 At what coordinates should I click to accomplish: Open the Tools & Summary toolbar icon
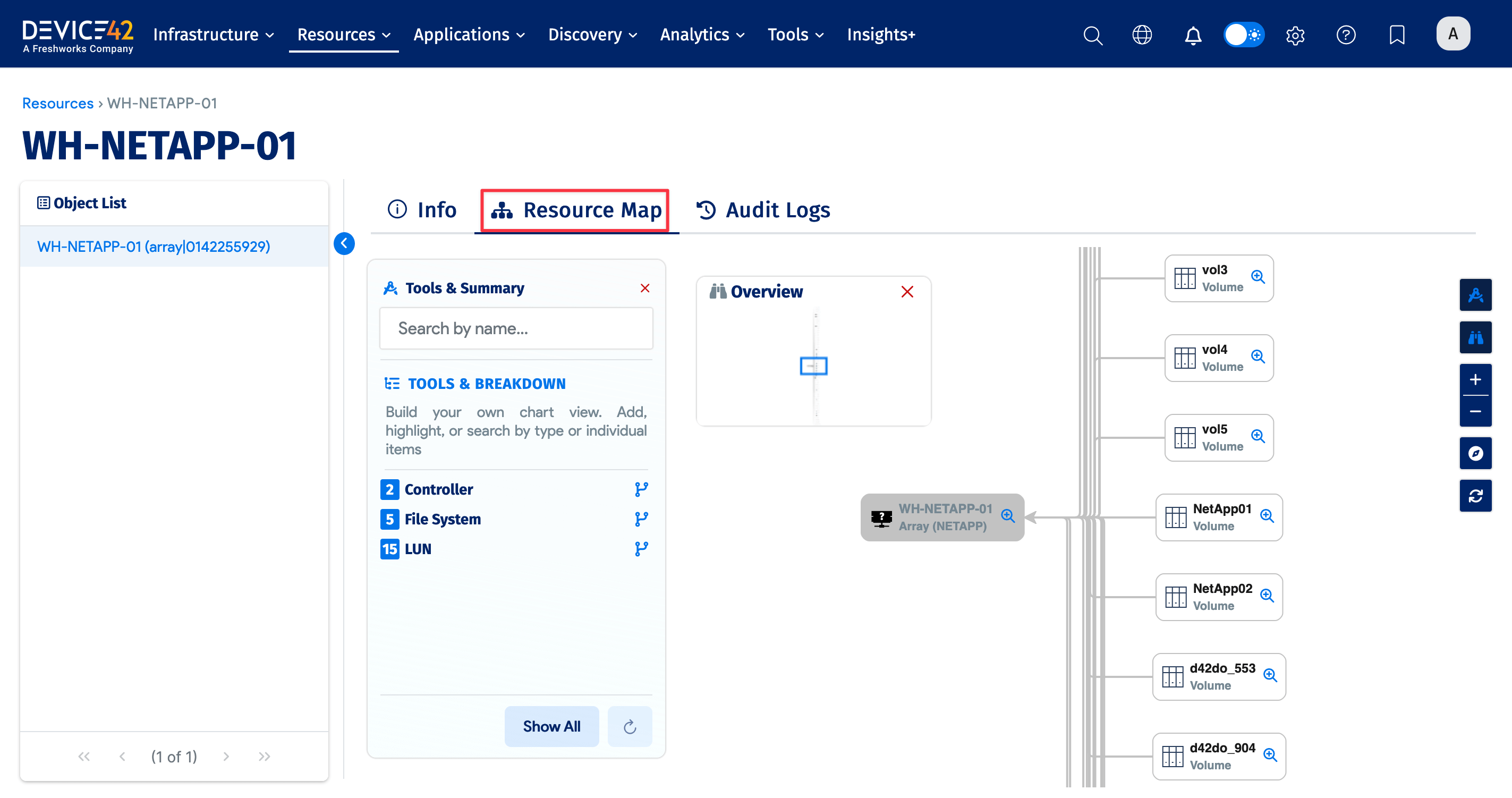tap(1475, 295)
